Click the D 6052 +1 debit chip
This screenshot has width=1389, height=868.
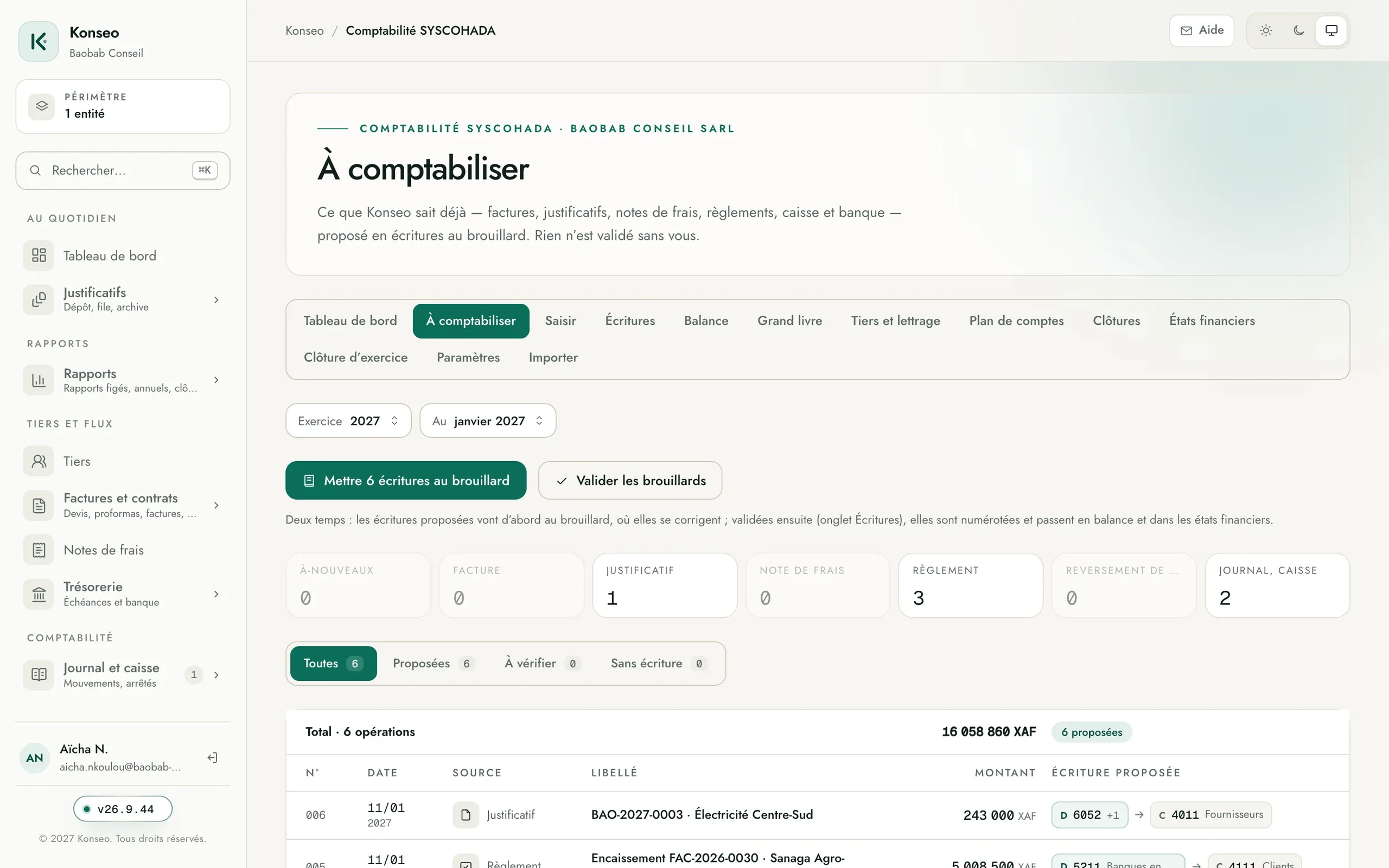(1089, 815)
